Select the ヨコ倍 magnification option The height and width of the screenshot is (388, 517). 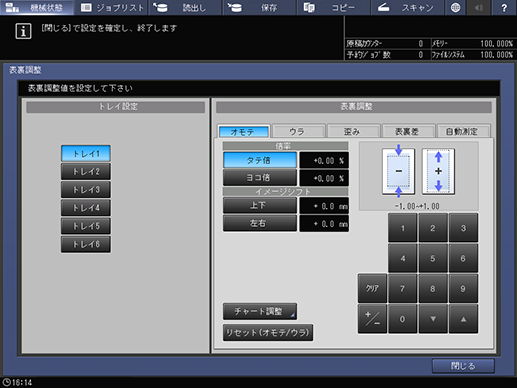(x=260, y=178)
